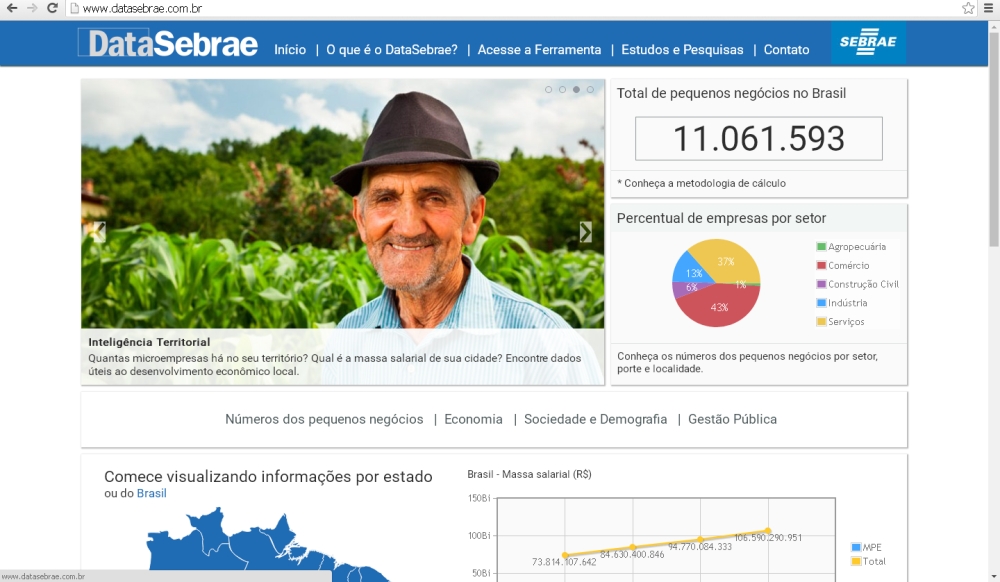Open 'Conheça a metodologia de cálculo' link
Image resolution: width=1000 pixels, height=582 pixels.
click(702, 184)
